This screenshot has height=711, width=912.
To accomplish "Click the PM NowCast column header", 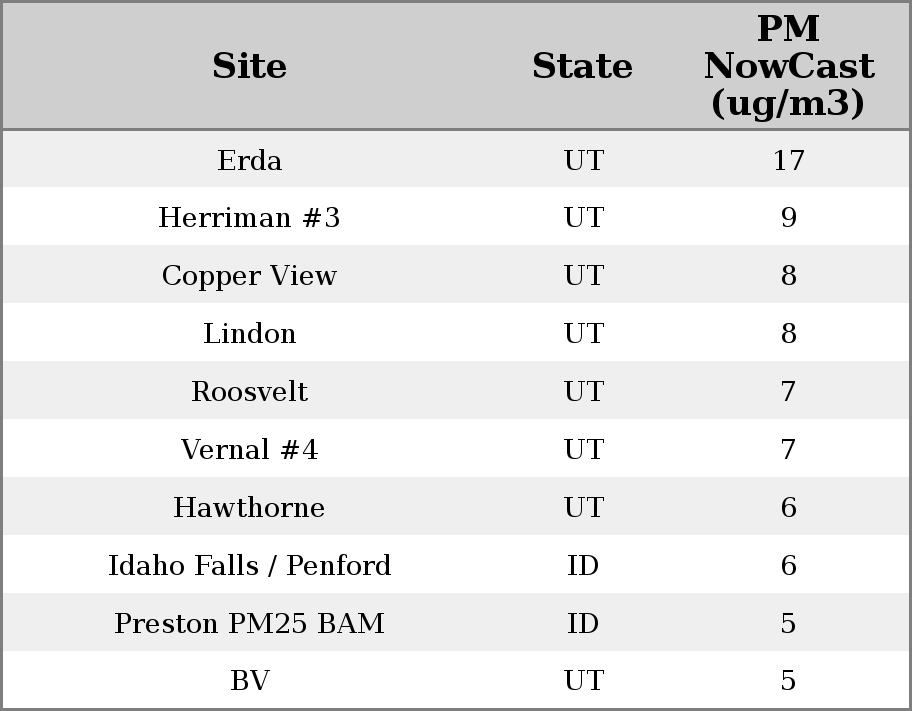I will tap(788, 67).
